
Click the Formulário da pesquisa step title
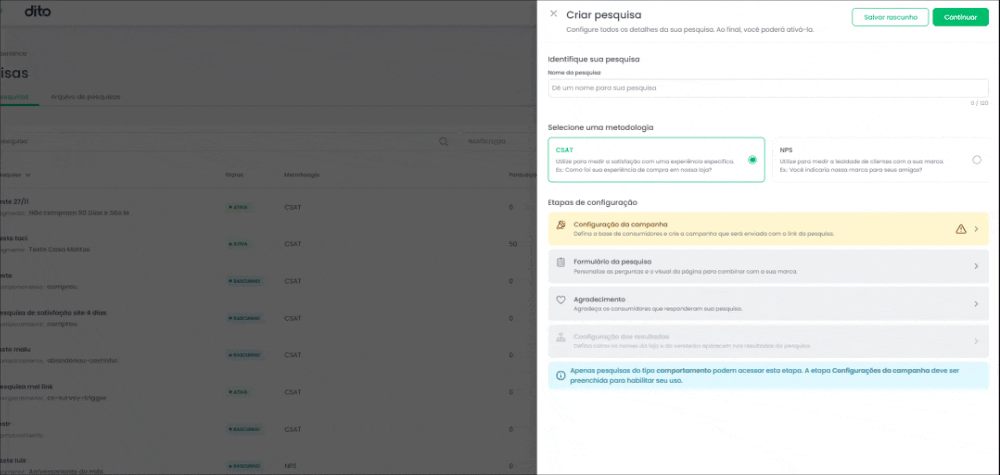(x=612, y=261)
